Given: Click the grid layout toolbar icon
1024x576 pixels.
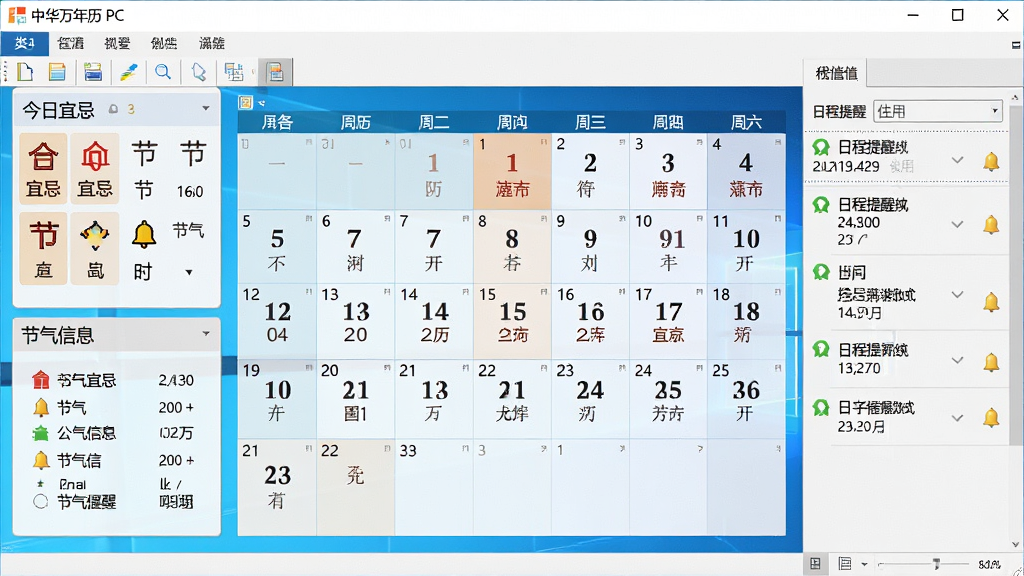Looking at the screenshot, I should [234, 72].
